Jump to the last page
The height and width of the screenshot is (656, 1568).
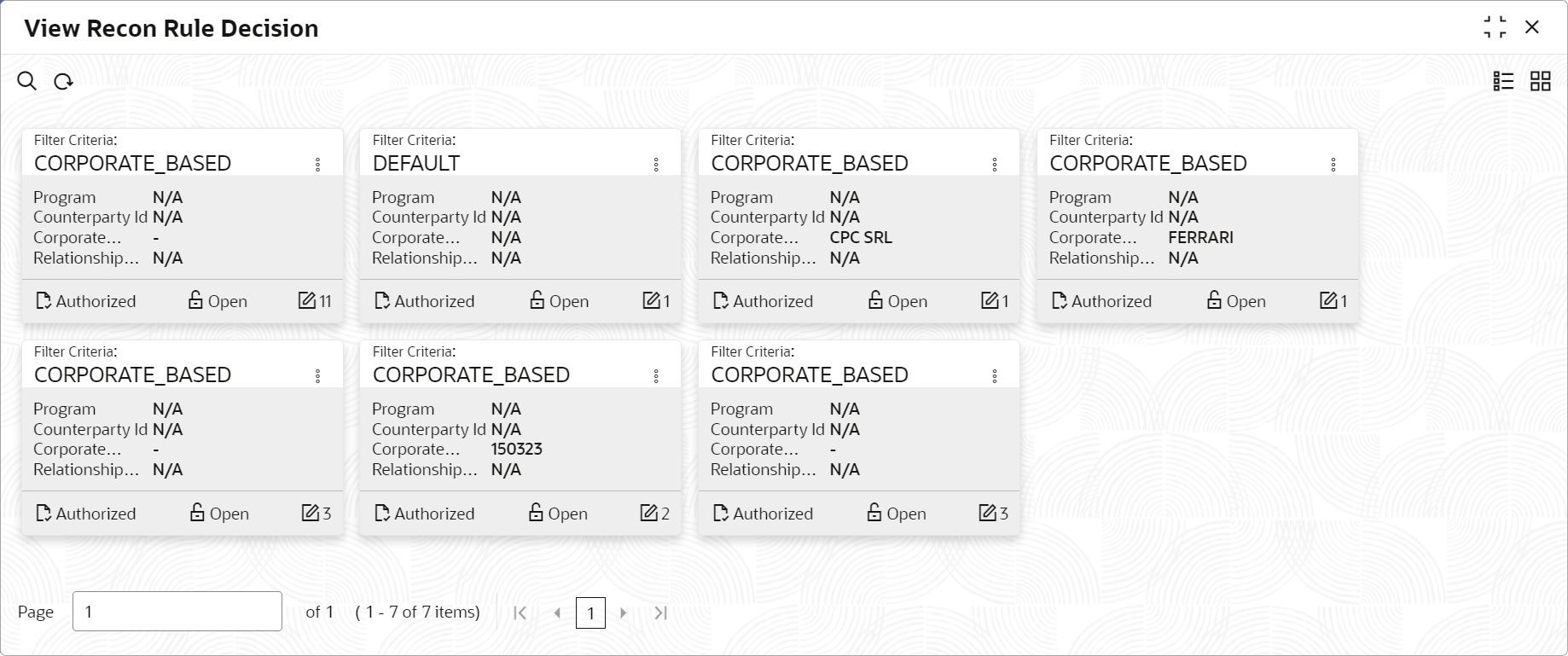tap(660, 612)
